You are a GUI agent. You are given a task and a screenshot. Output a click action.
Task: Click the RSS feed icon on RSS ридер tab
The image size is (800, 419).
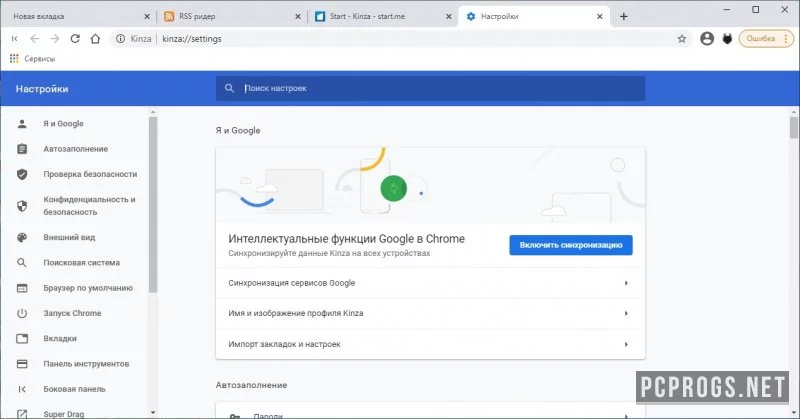pyautogui.click(x=169, y=16)
